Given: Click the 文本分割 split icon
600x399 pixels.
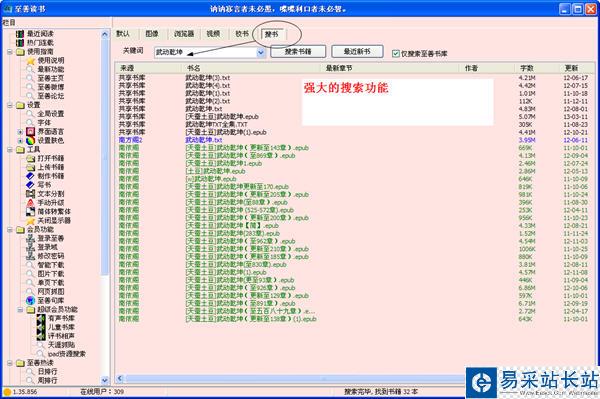Looking at the screenshot, I should (31, 194).
